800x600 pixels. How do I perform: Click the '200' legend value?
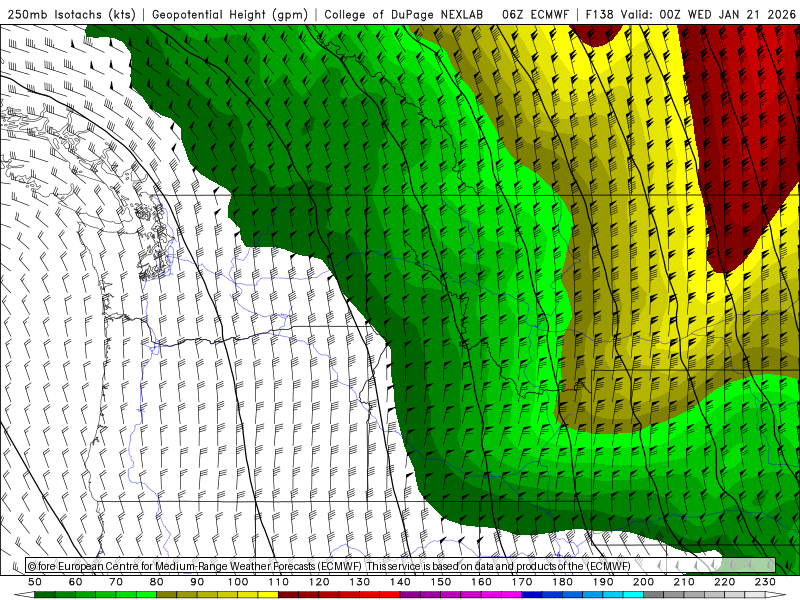tap(643, 582)
